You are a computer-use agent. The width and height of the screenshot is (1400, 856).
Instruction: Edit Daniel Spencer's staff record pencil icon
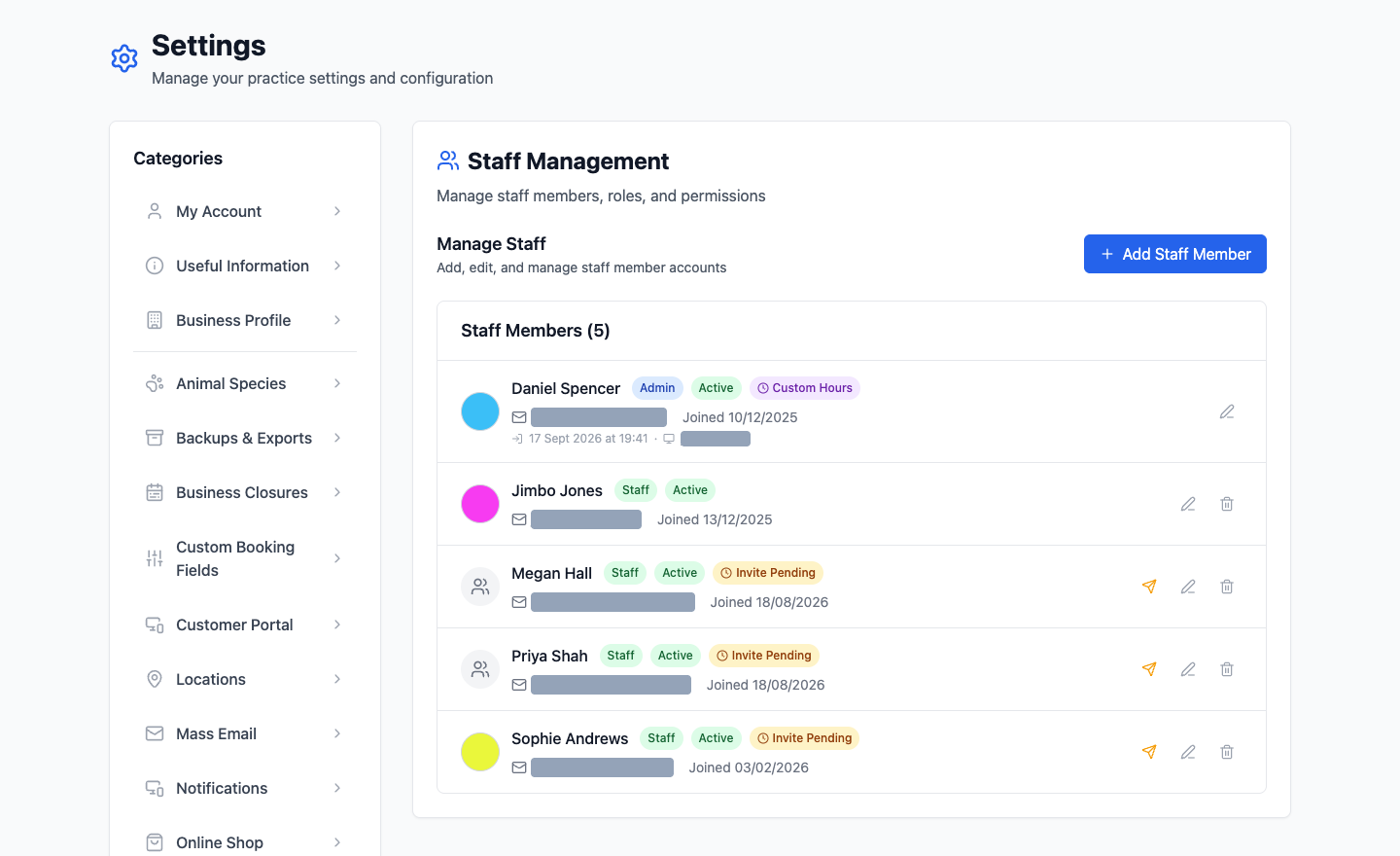click(x=1227, y=411)
